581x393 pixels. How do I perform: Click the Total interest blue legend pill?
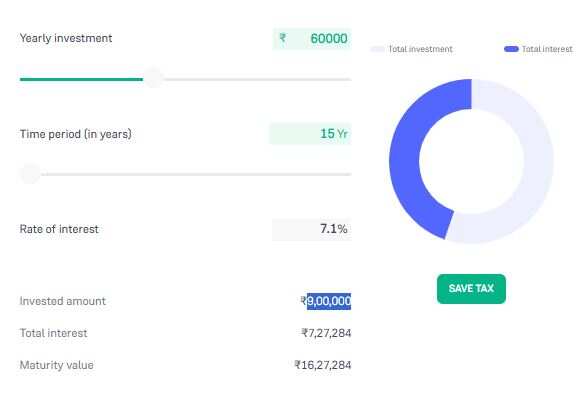pyautogui.click(x=511, y=49)
